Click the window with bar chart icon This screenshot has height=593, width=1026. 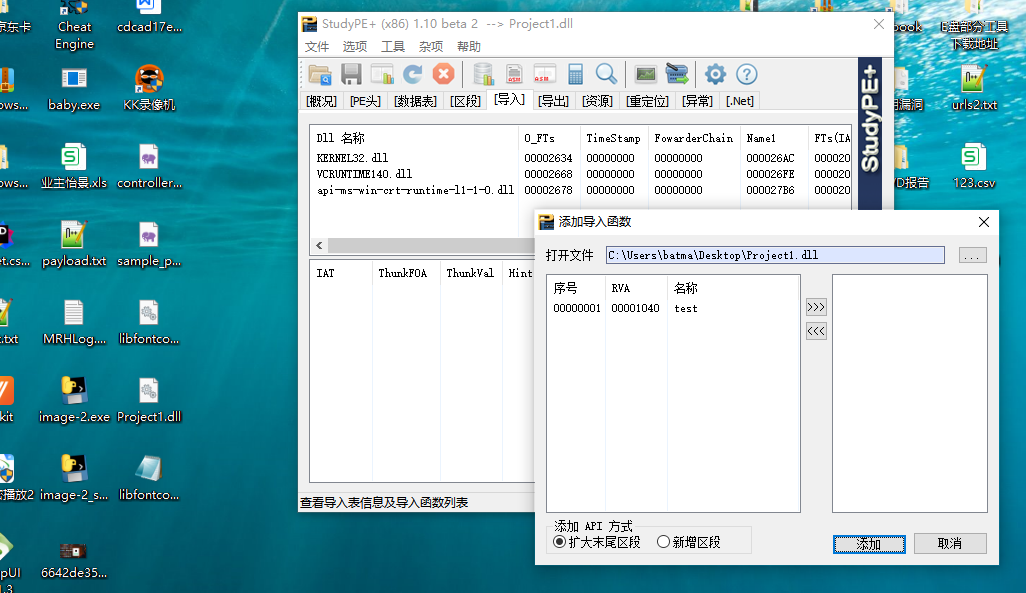click(381, 75)
